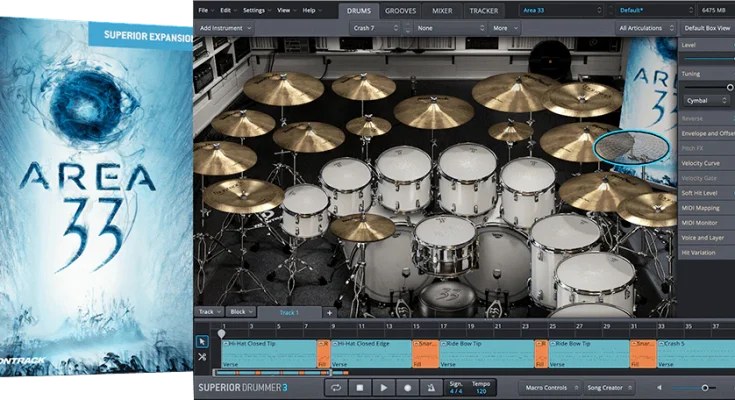The width and height of the screenshot is (735, 400).
Task: Toggle the metronome icon
Action: pyautogui.click(x=432, y=387)
